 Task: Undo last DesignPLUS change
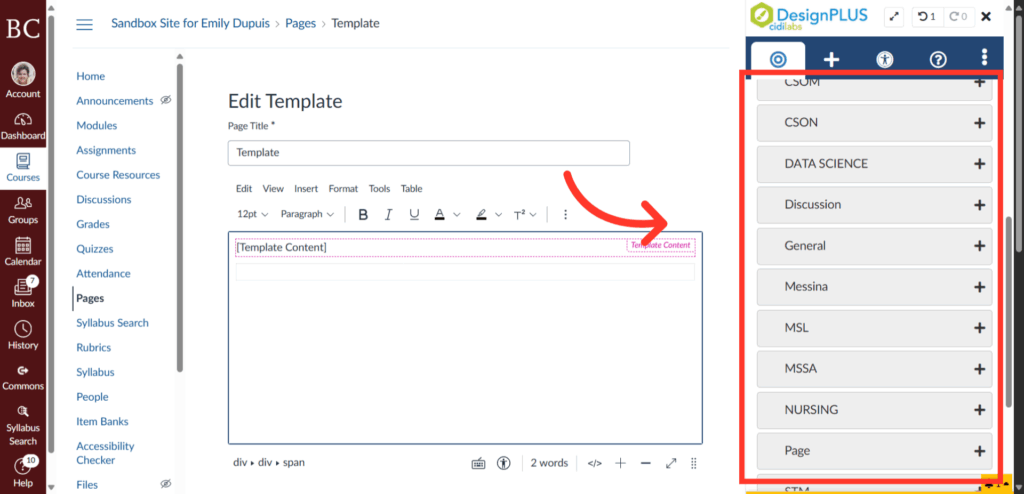coord(927,16)
